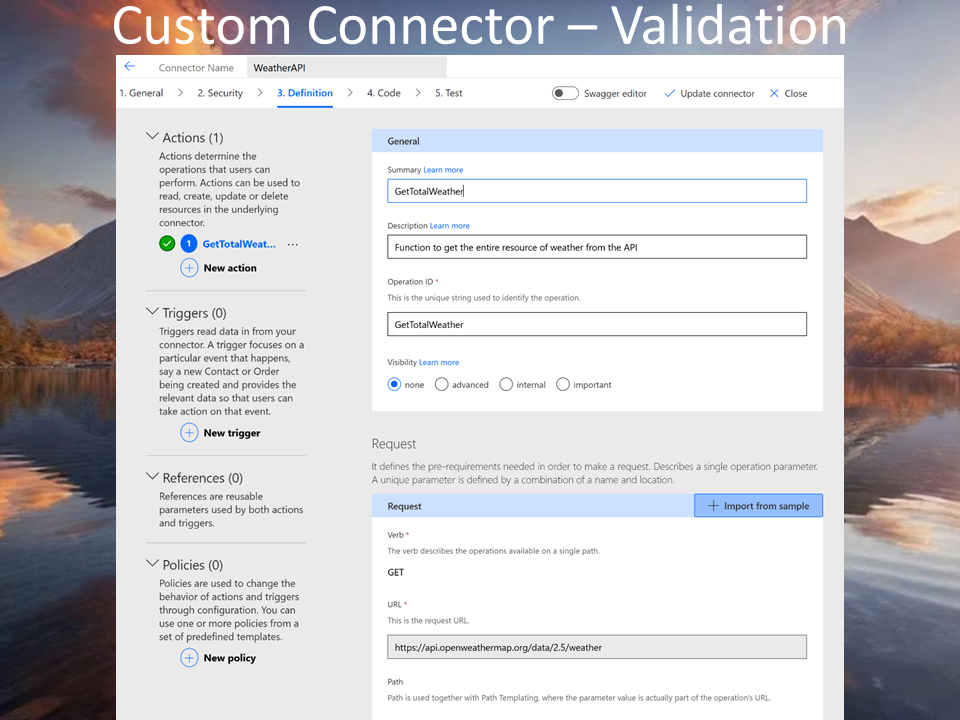The width and height of the screenshot is (960, 720).
Task: Click the Import from sample button
Action: pyautogui.click(x=758, y=506)
